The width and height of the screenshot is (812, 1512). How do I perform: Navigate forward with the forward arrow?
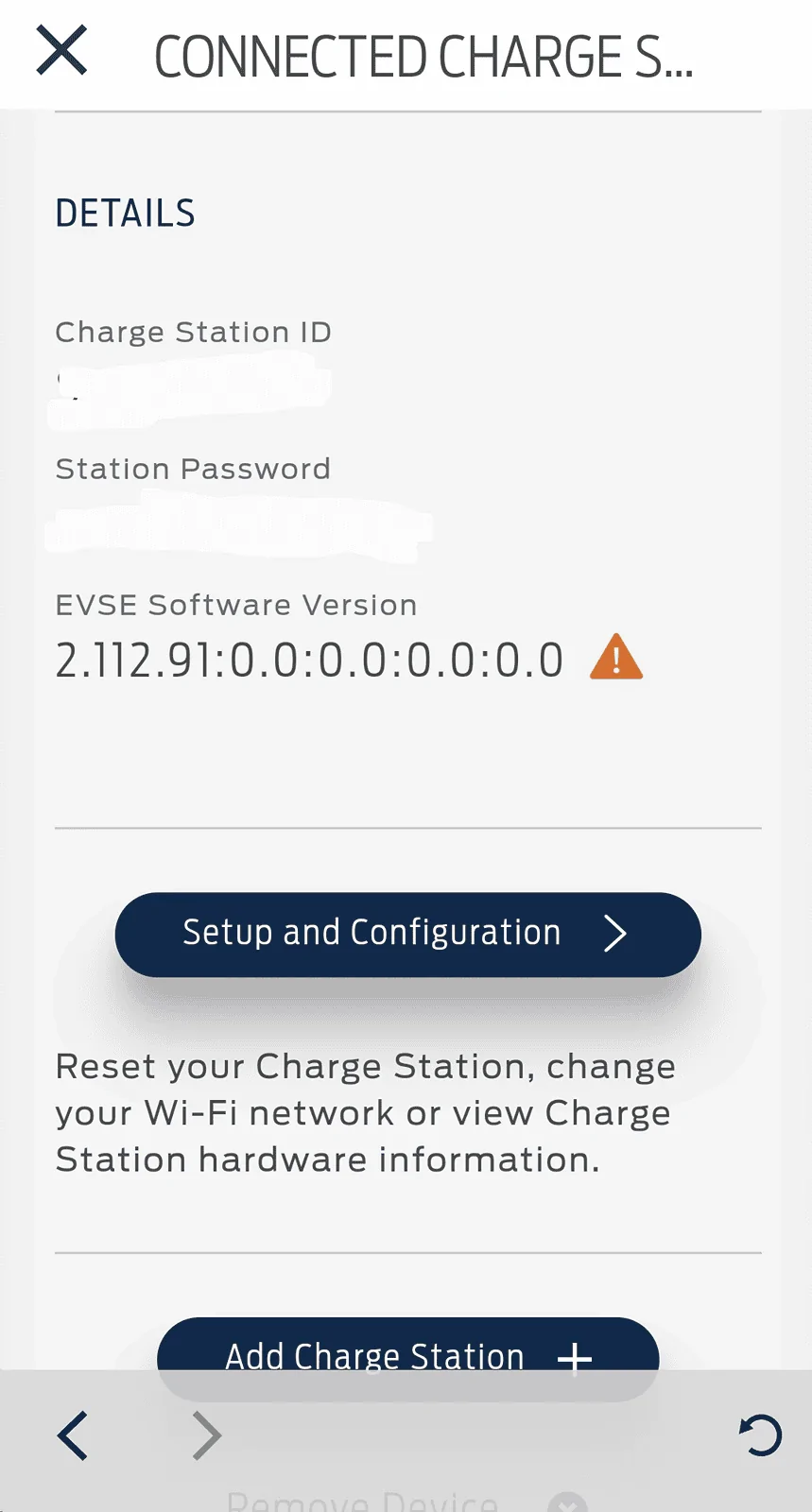click(206, 1435)
